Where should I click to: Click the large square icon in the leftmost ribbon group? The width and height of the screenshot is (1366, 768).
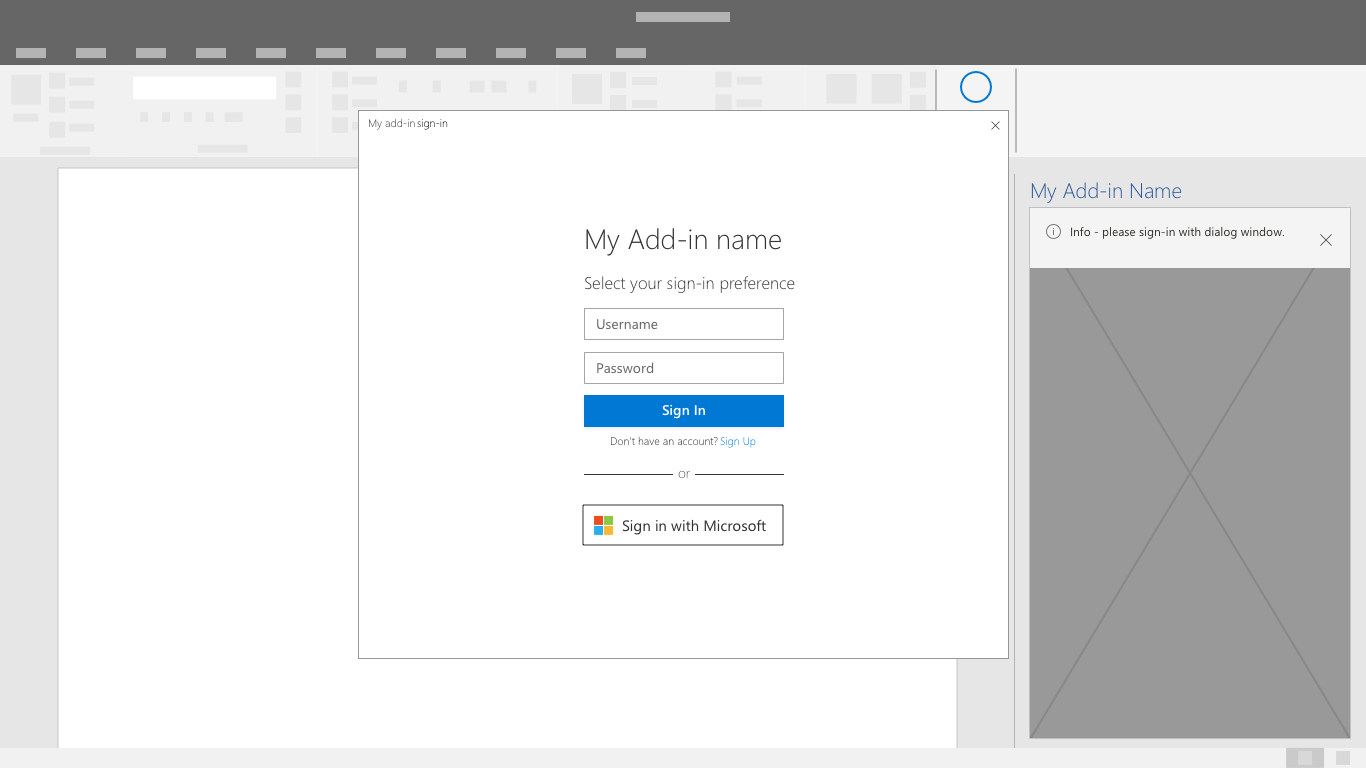point(26,90)
